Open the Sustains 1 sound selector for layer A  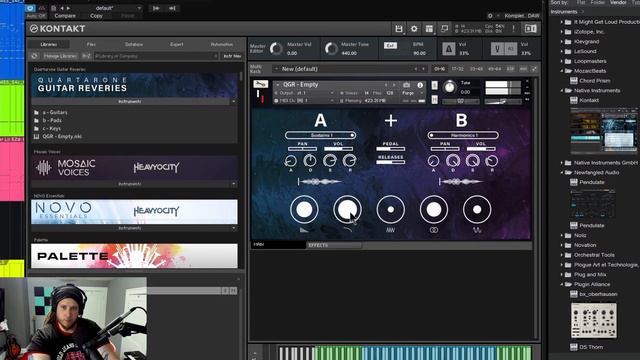[320, 135]
